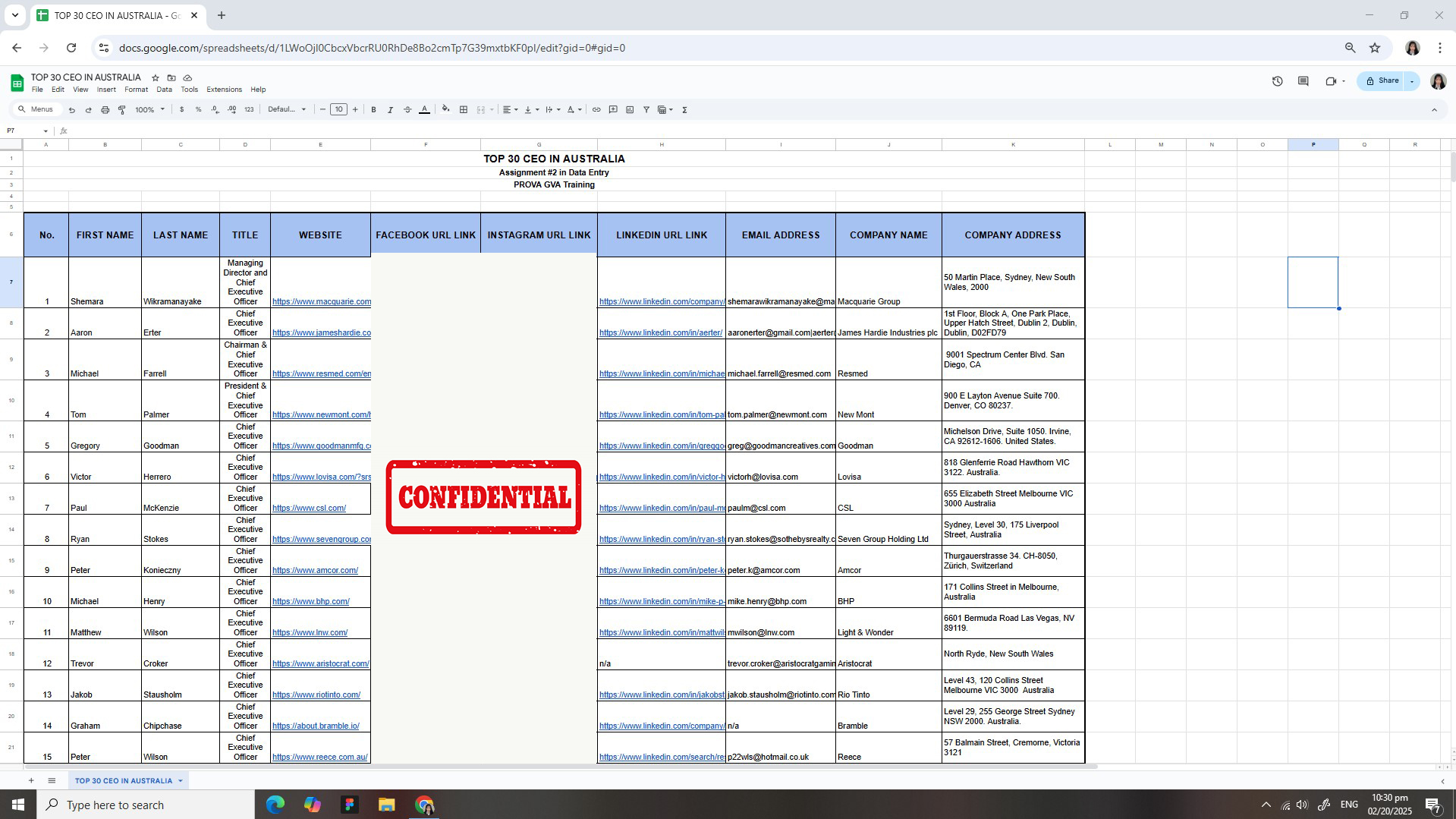The image size is (1456, 819).
Task: Open the macquarie.com website link
Action: click(322, 302)
